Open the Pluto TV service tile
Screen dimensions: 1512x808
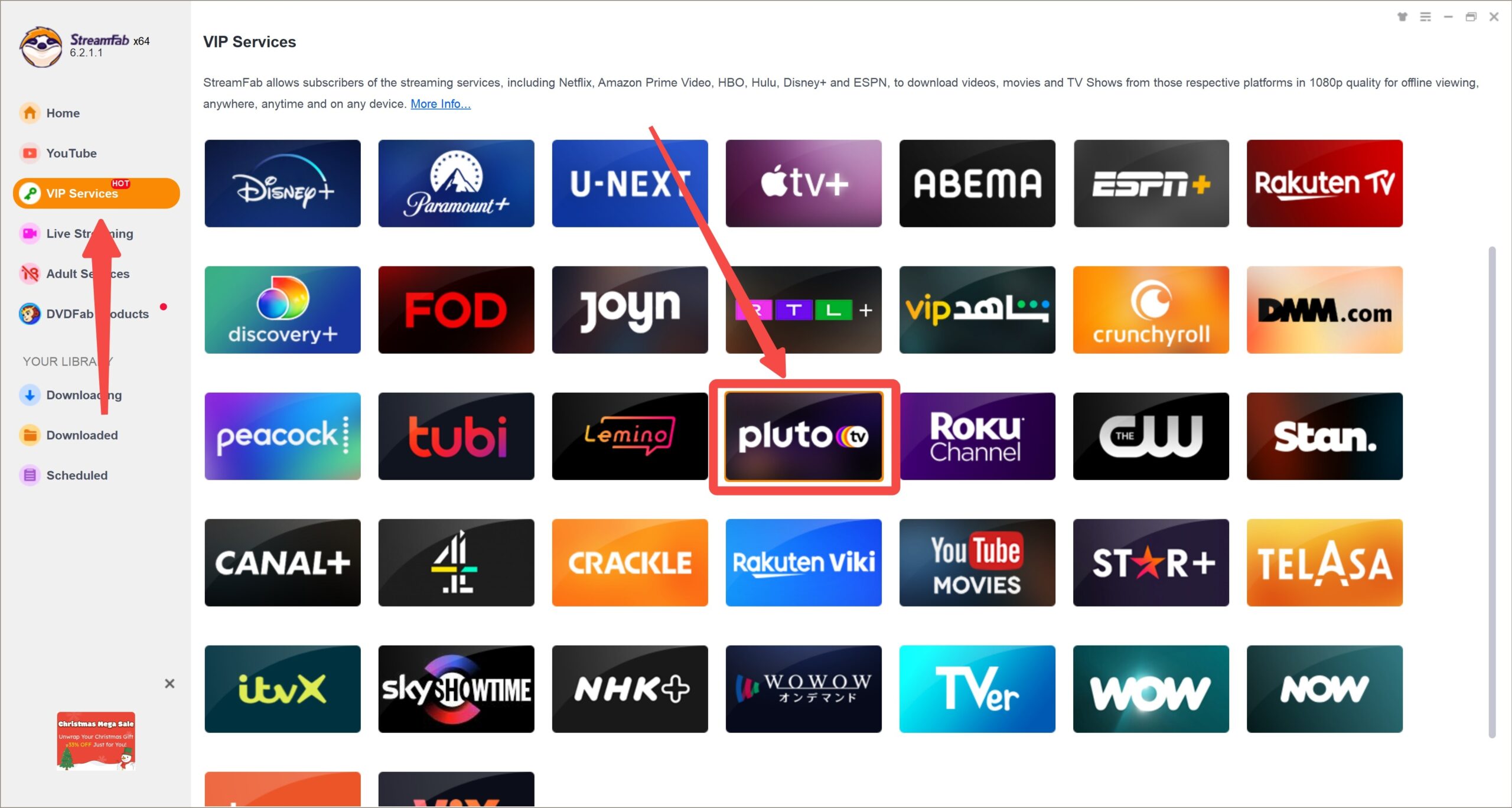803,436
